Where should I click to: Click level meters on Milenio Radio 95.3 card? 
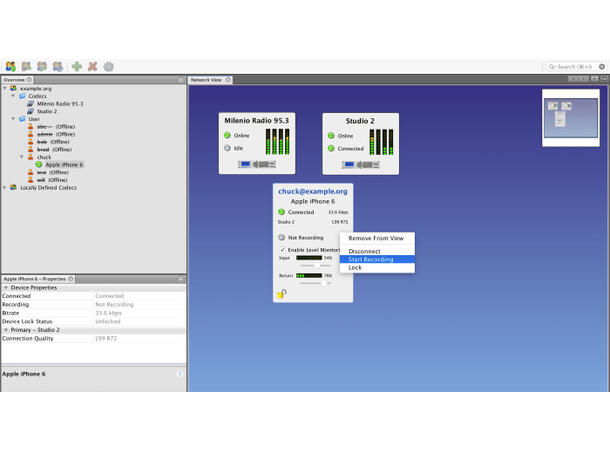[277, 142]
